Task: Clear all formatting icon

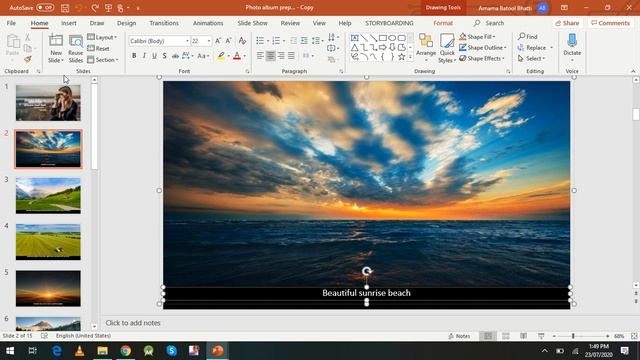Action: pos(242,41)
